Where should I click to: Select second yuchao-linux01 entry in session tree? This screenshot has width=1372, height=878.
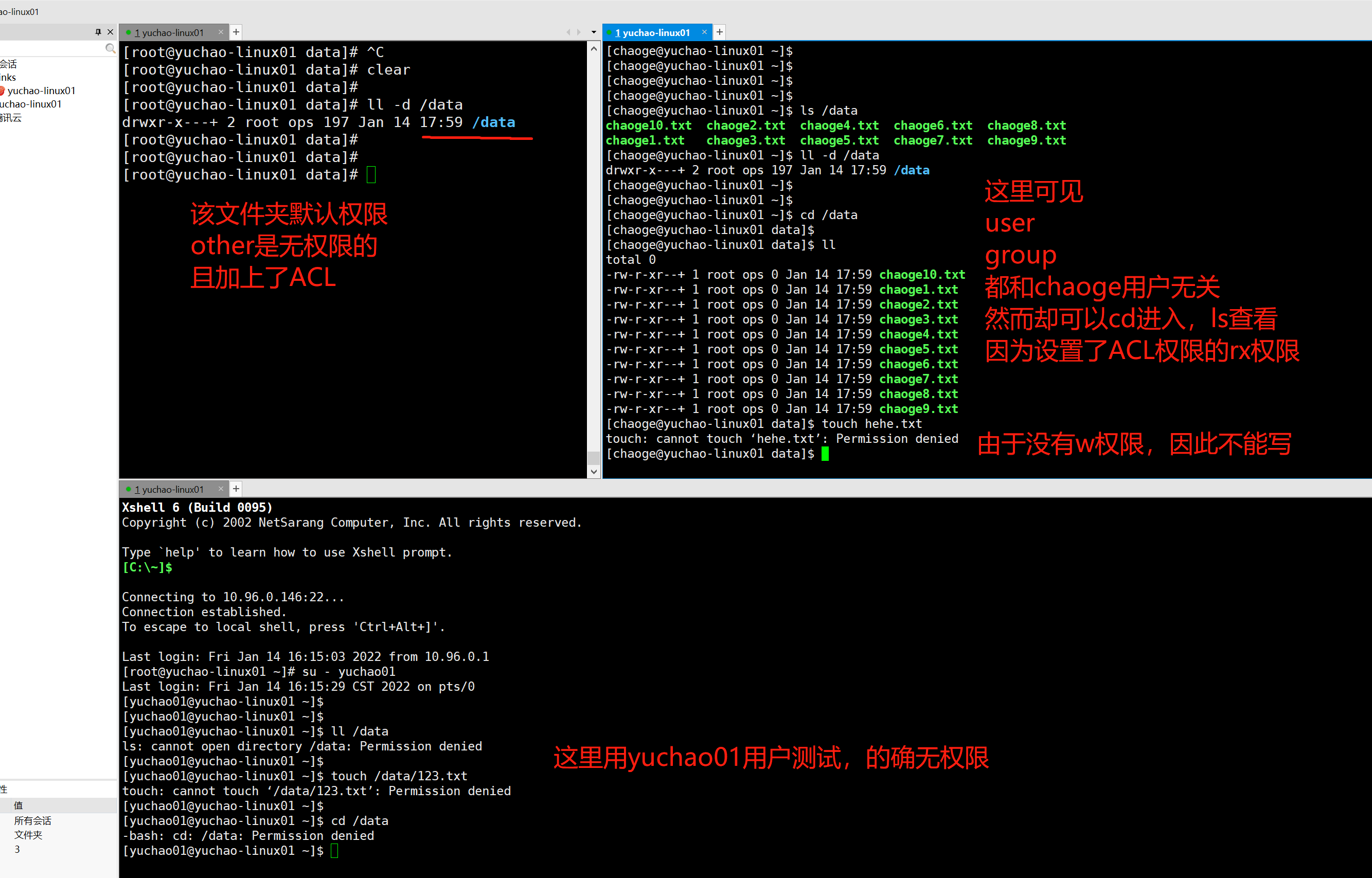click(31, 104)
